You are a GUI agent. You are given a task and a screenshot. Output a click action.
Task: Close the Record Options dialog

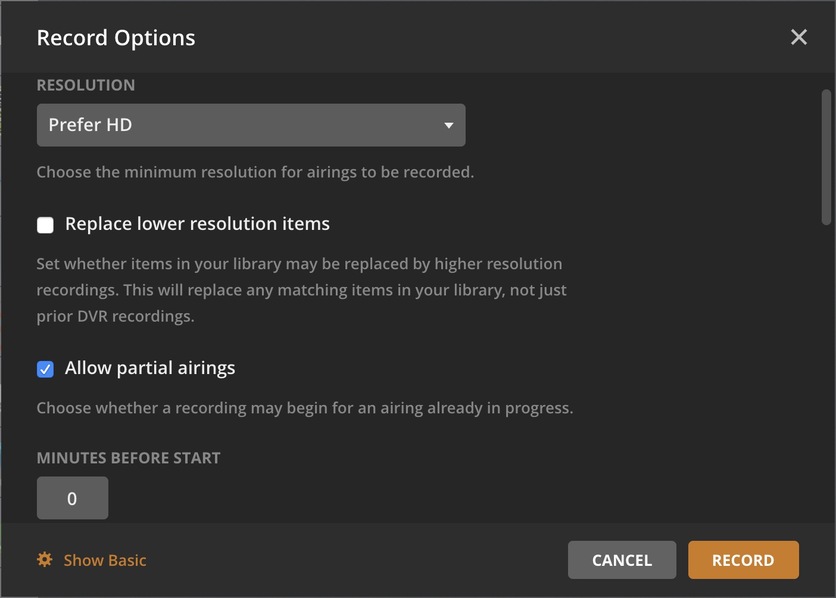[798, 37]
